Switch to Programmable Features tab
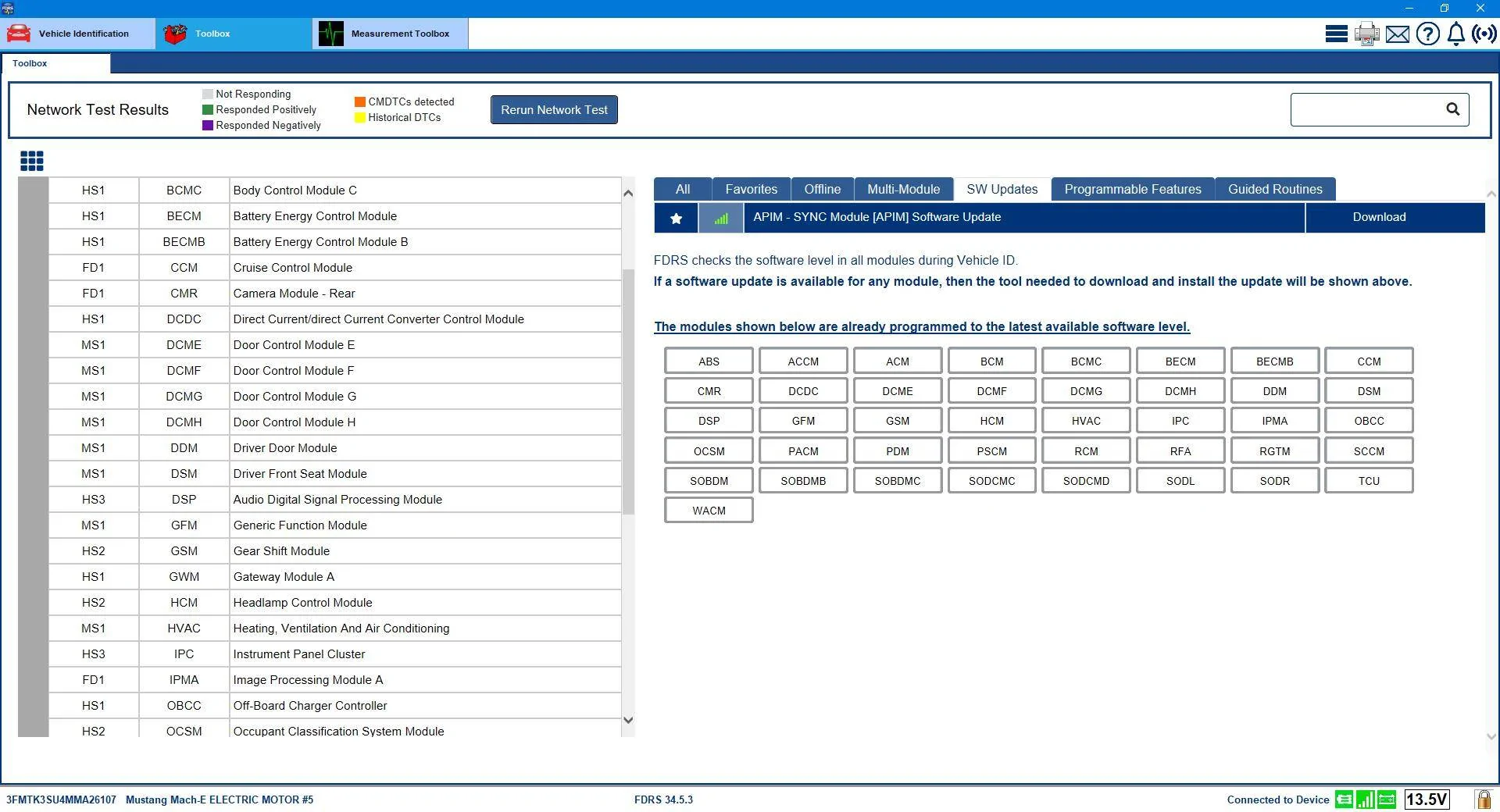 pyautogui.click(x=1132, y=189)
